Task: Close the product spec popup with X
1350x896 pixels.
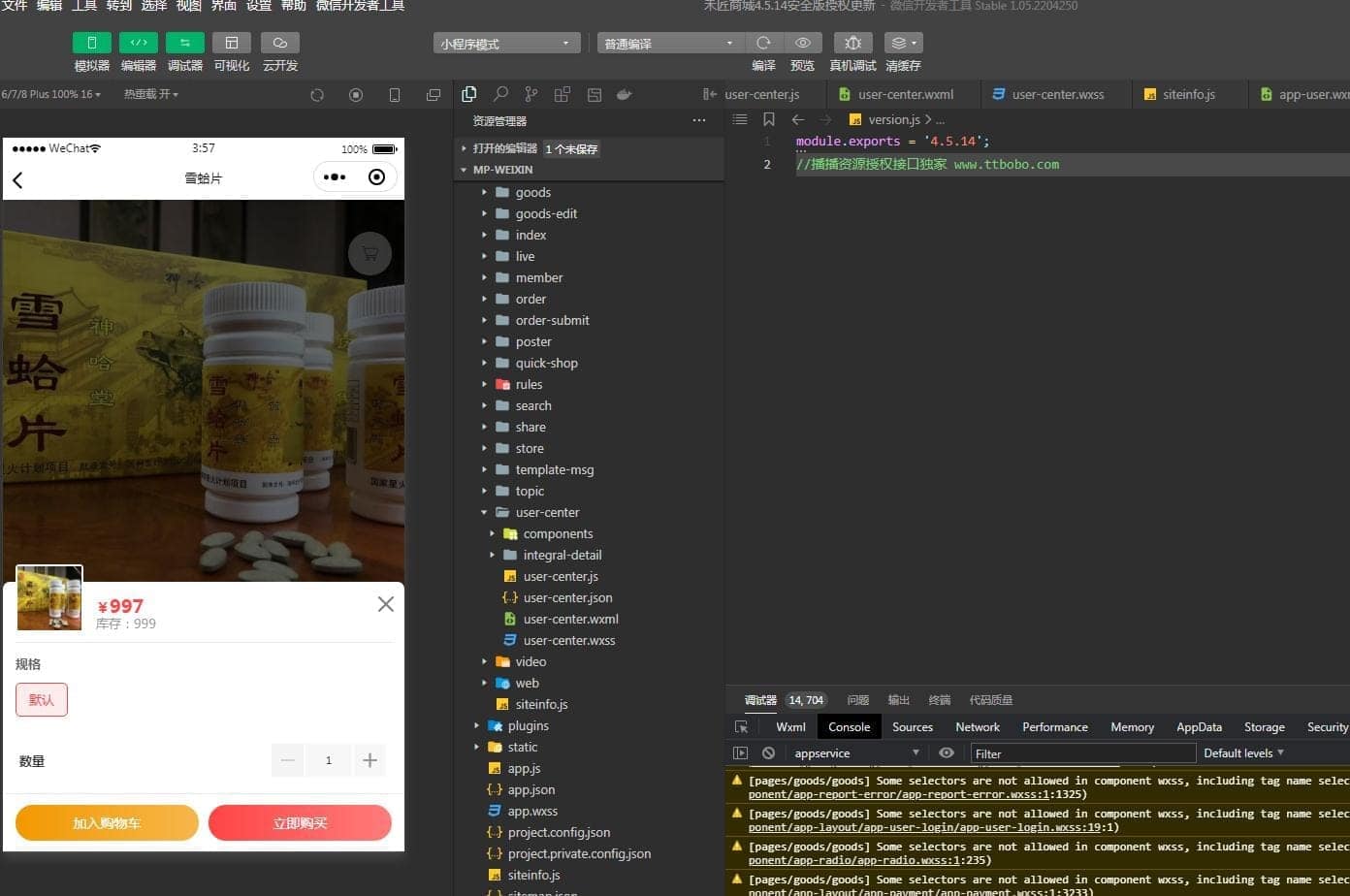Action: 386,604
